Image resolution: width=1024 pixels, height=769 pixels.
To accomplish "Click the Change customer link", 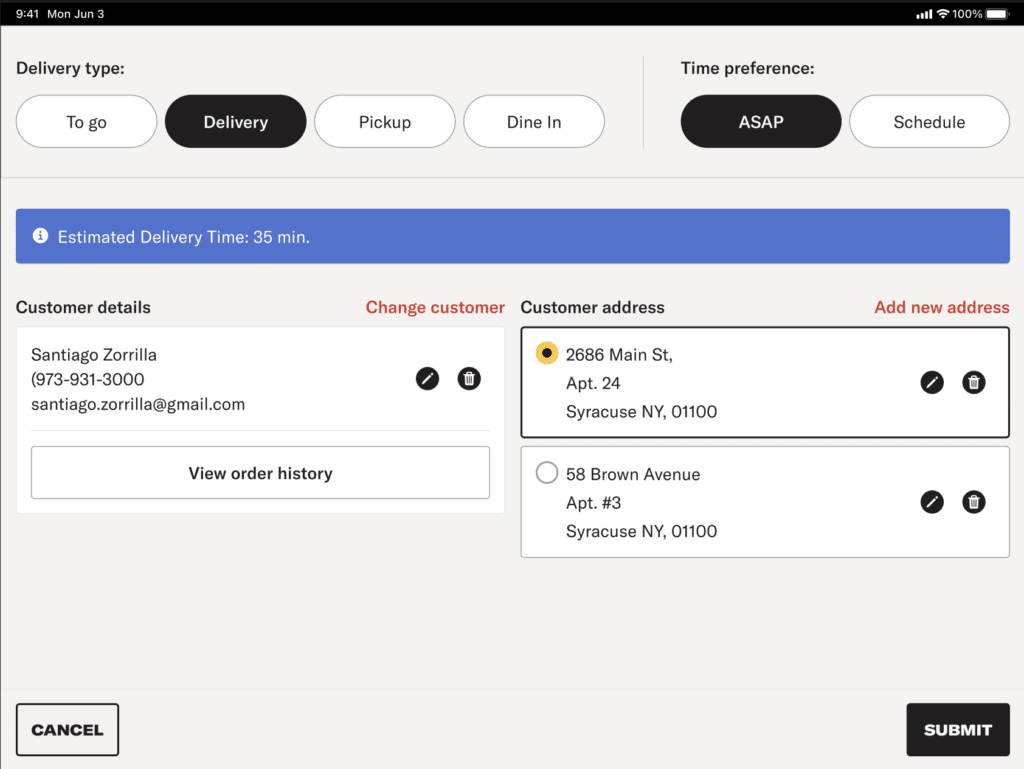I will point(435,307).
